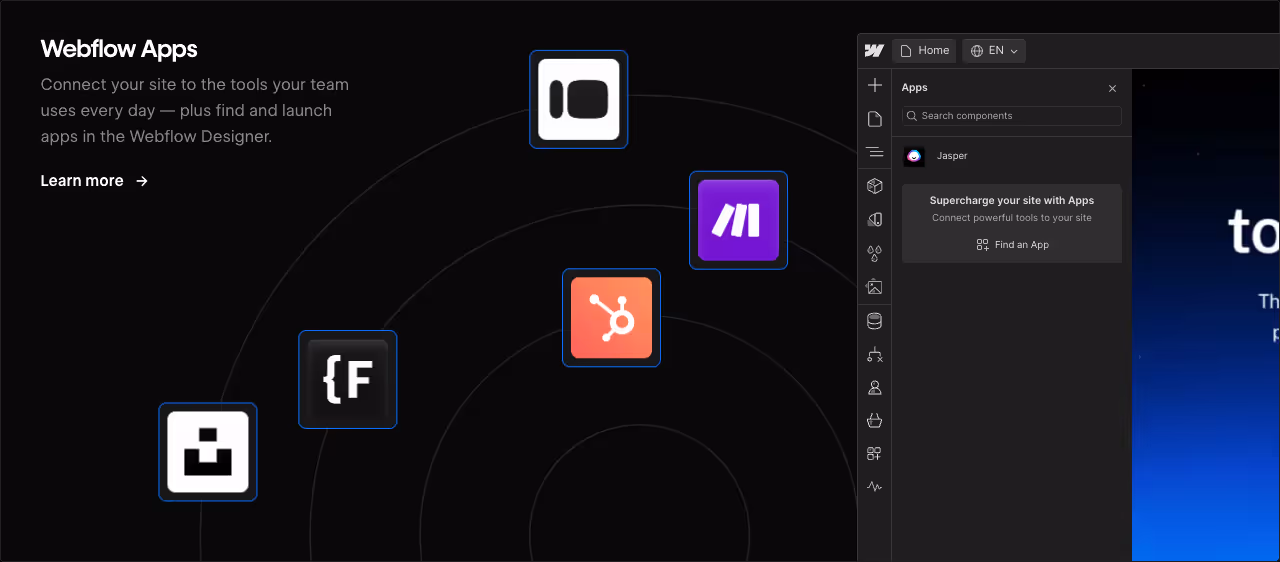
Task: Open the Pages panel icon
Action: (x=875, y=119)
